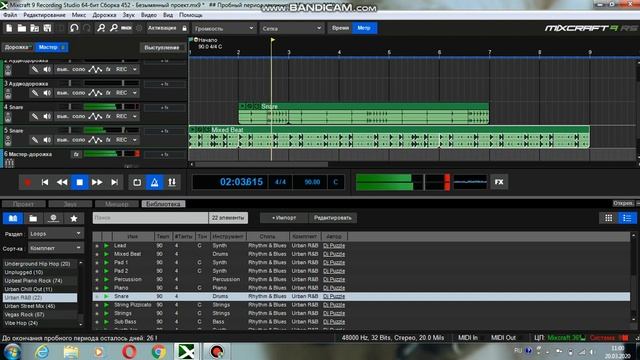The height and width of the screenshot is (360, 640).
Task: Toggle the metronome icon in the transport bar
Action: [x=155, y=182]
